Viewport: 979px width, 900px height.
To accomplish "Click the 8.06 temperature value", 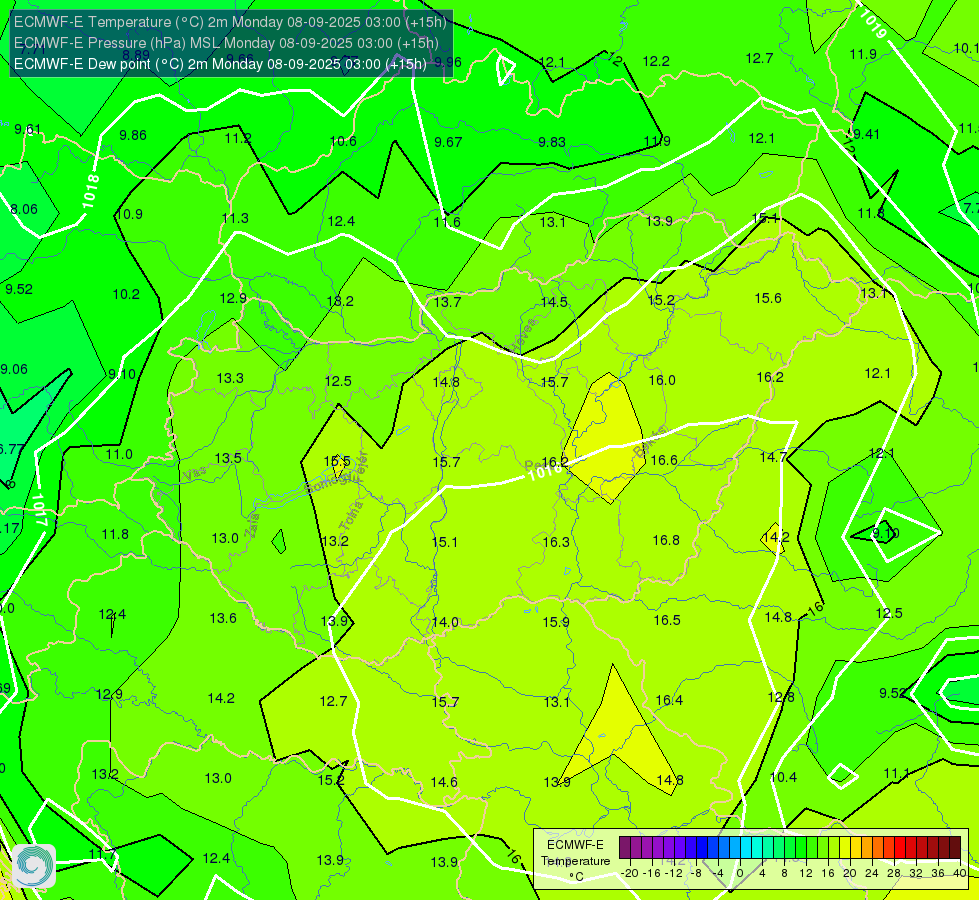I will point(24,209).
